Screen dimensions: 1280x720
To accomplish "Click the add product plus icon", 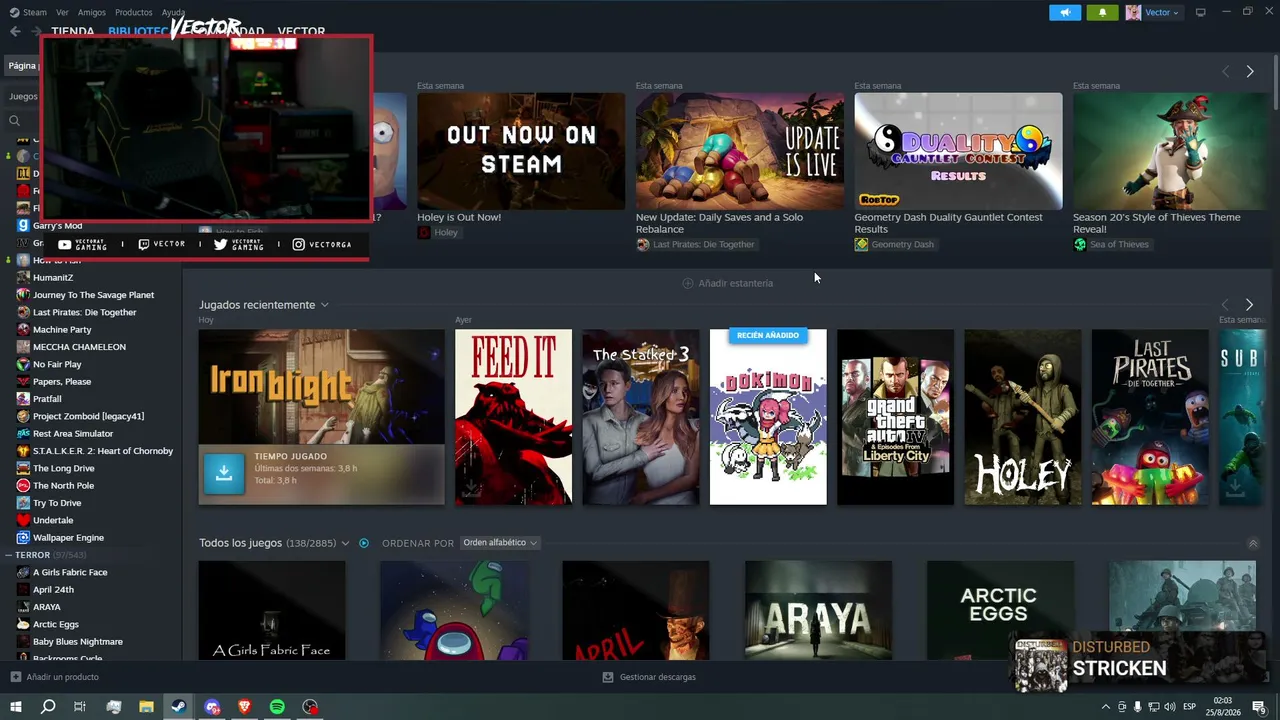I will click(x=15, y=677).
